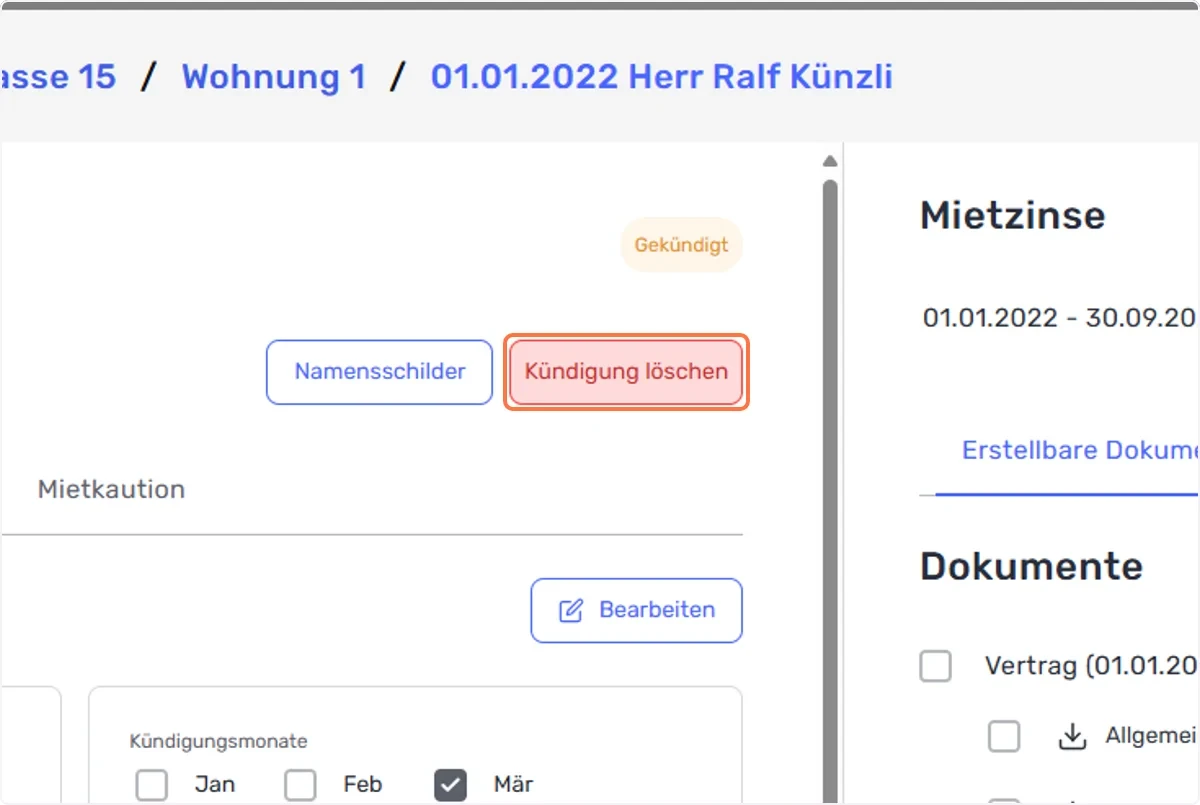Open the Wohnung 1 breadcrumb link
The height and width of the screenshot is (805, 1200).
pos(274,77)
